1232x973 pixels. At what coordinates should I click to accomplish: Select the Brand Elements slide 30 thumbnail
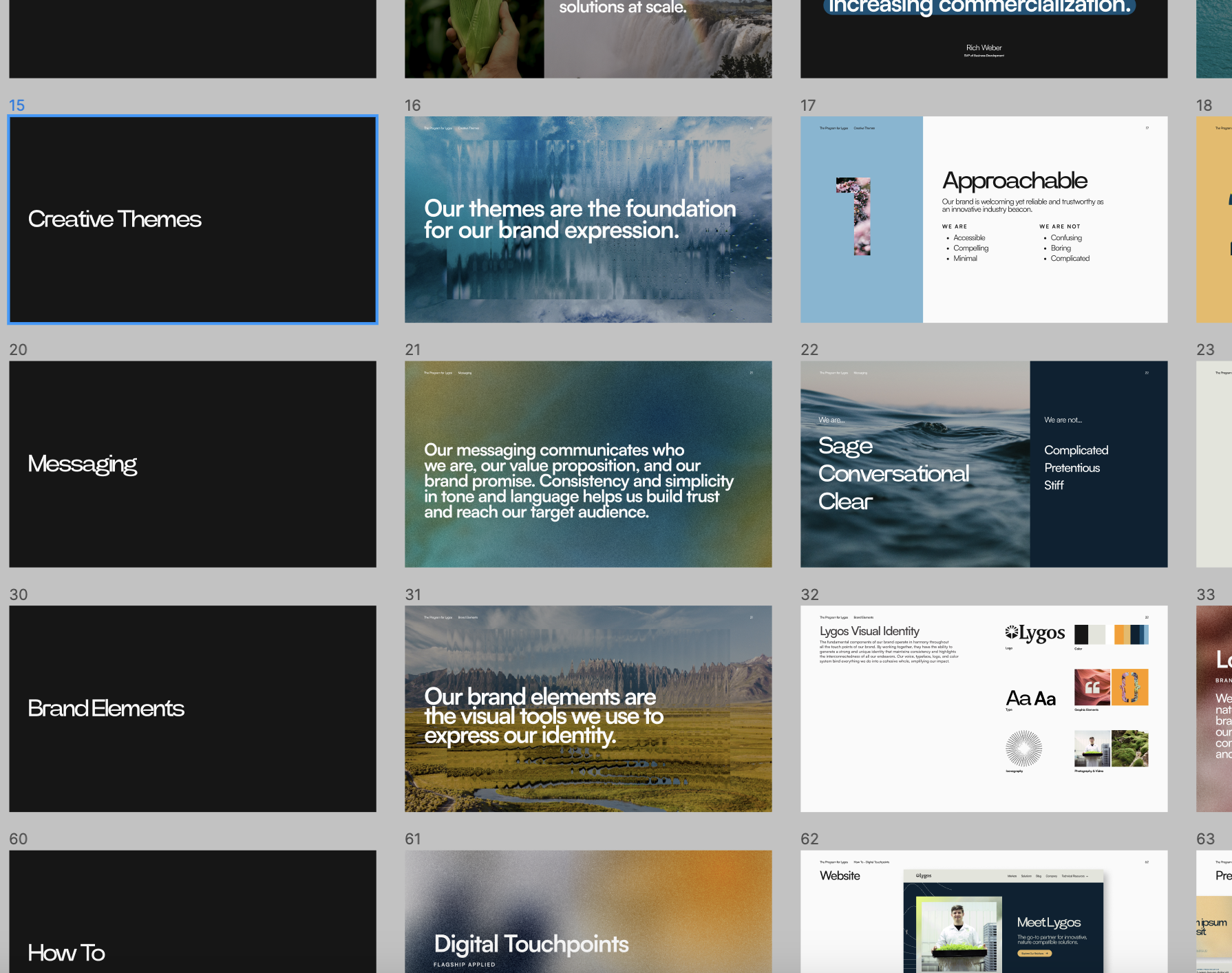coord(193,709)
